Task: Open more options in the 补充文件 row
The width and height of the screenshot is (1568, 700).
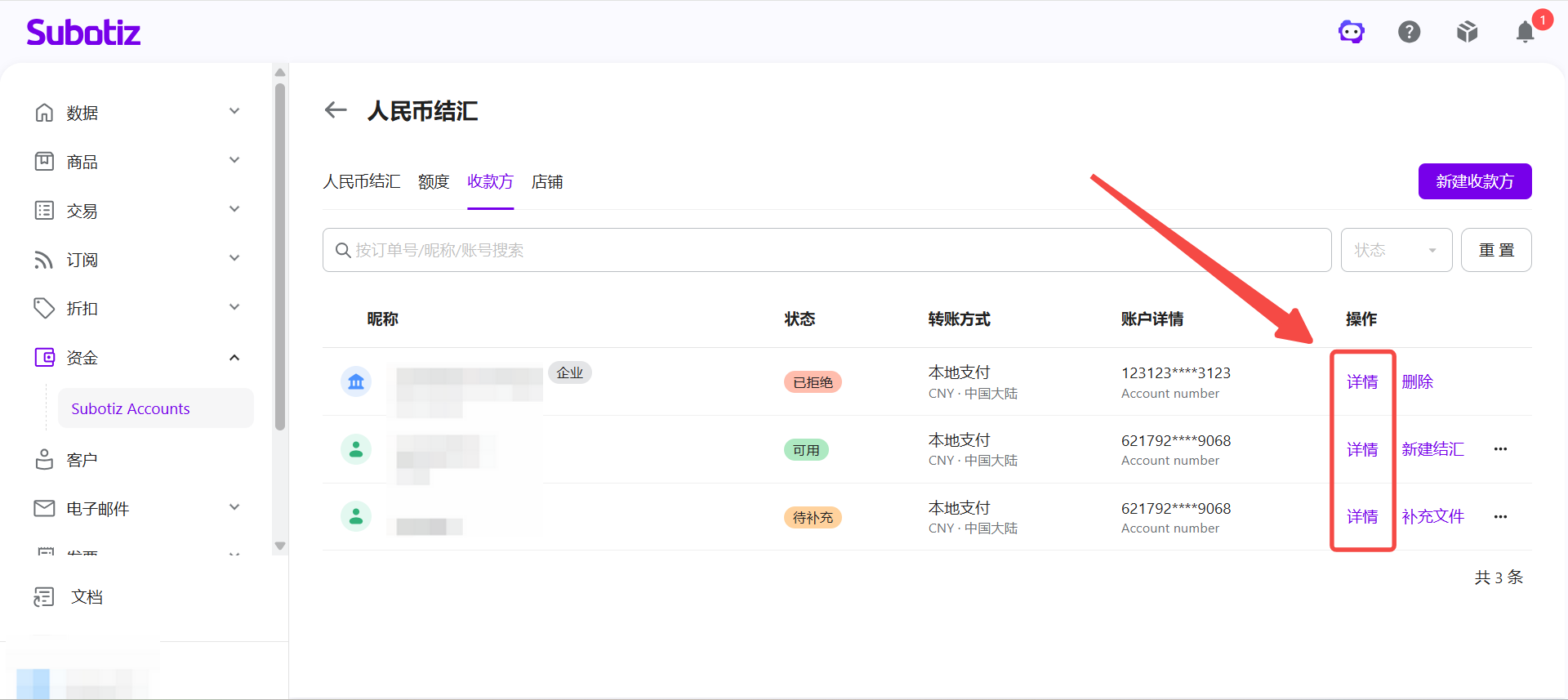Action: tap(1500, 516)
